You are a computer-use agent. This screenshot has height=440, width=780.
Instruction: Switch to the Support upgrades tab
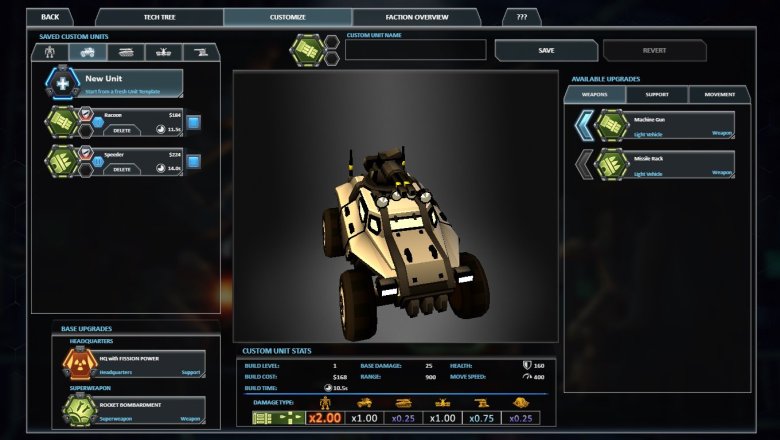pos(656,95)
